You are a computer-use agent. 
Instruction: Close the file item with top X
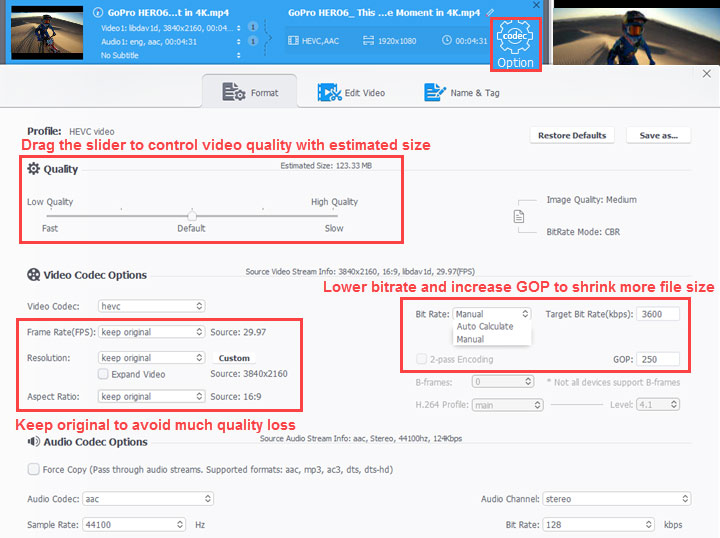click(x=536, y=5)
